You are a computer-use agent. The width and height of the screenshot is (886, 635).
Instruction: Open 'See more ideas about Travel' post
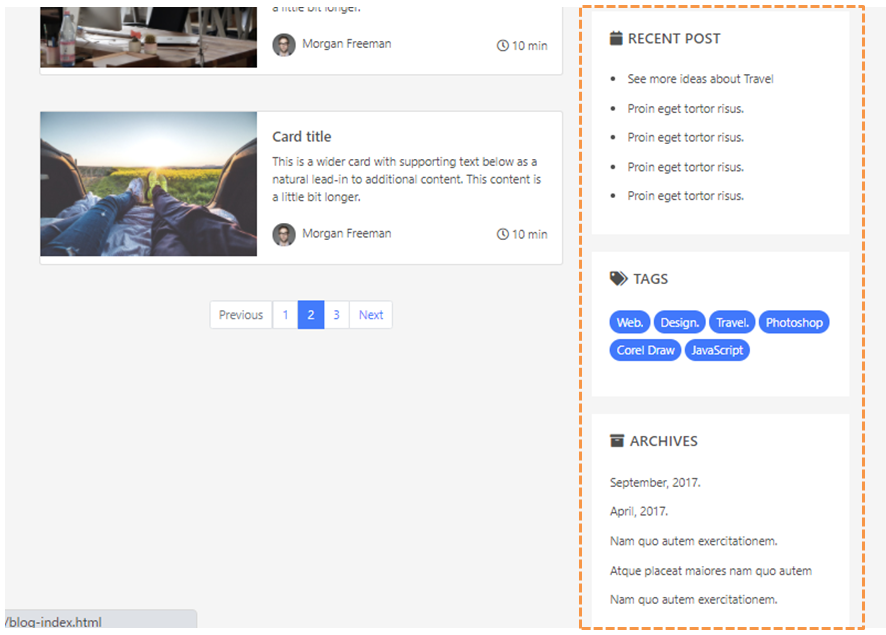coord(700,79)
